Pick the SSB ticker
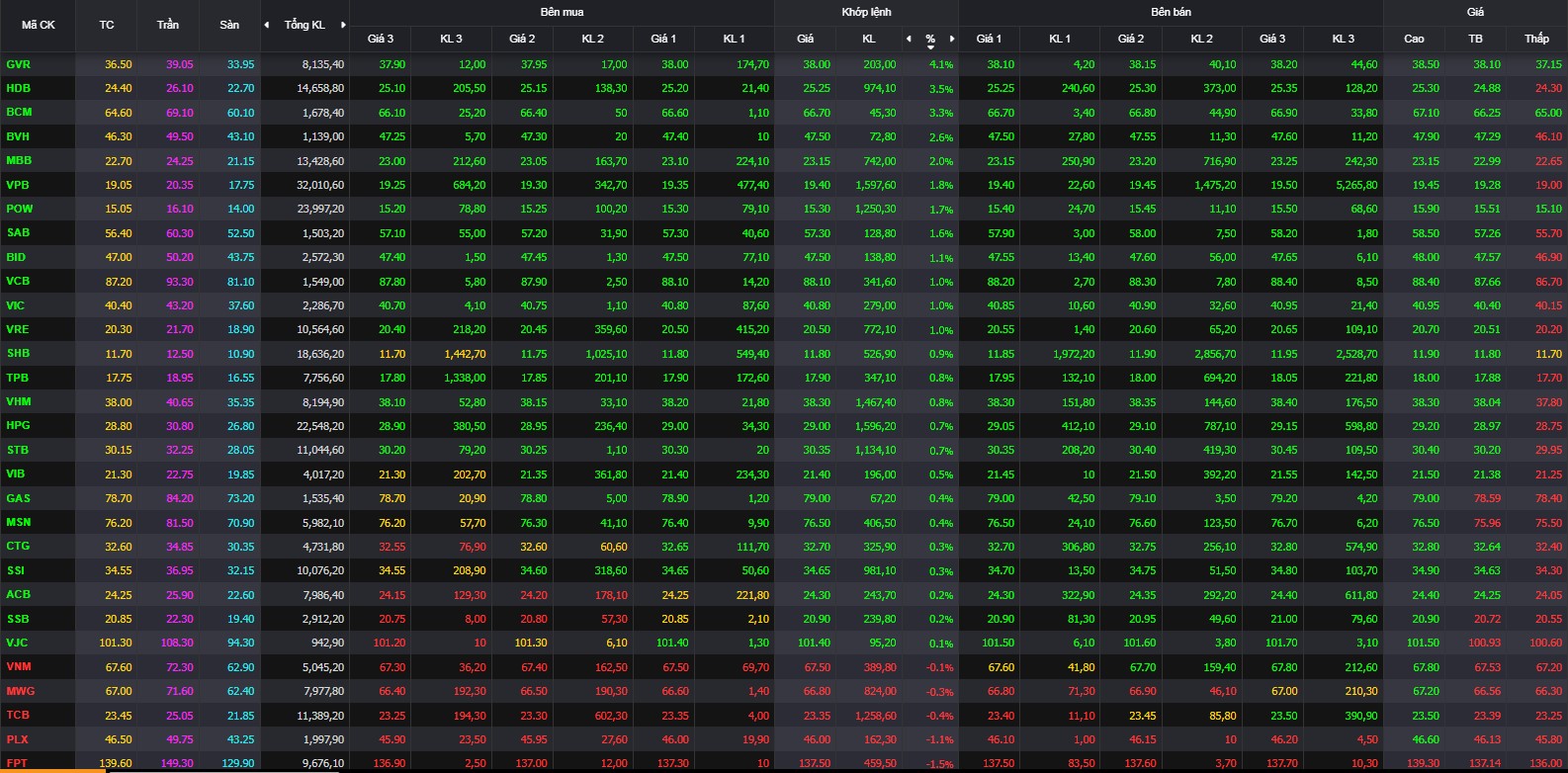Screen dimensions: 1568x773 [18, 619]
